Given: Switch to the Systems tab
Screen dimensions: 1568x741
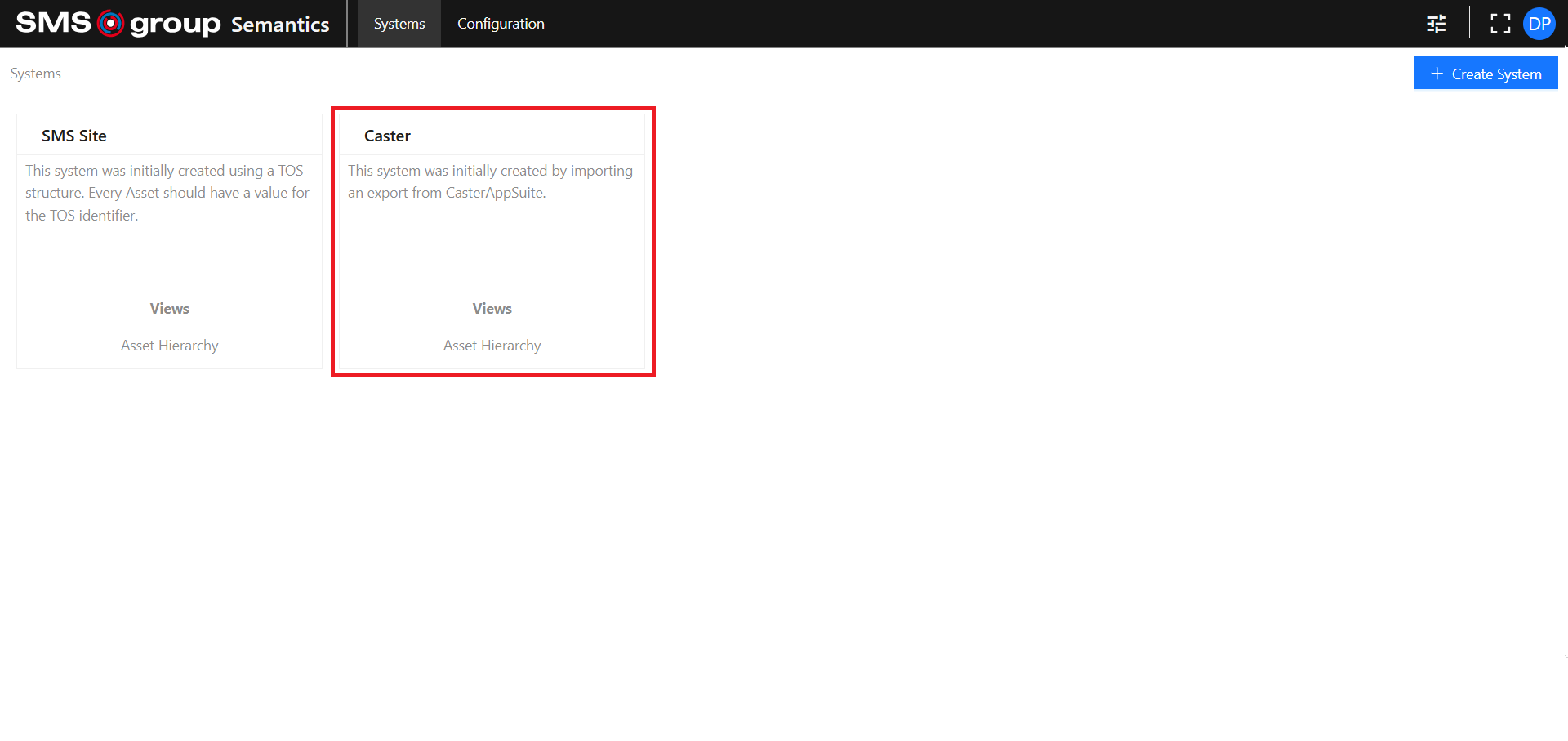Looking at the screenshot, I should pyautogui.click(x=399, y=24).
